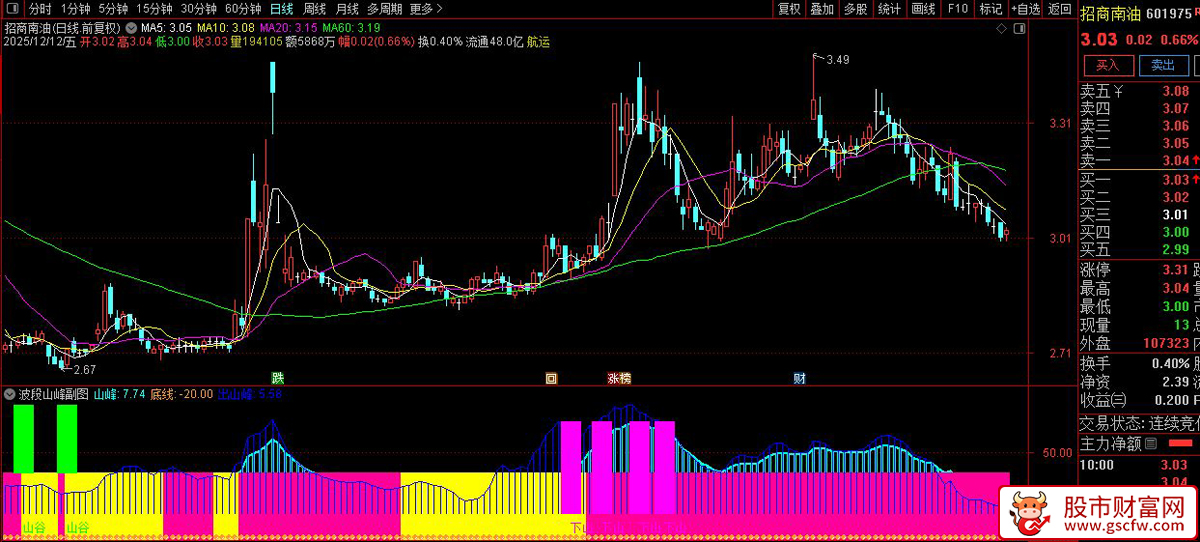Click the list icon beside 主力净额

1151,444
